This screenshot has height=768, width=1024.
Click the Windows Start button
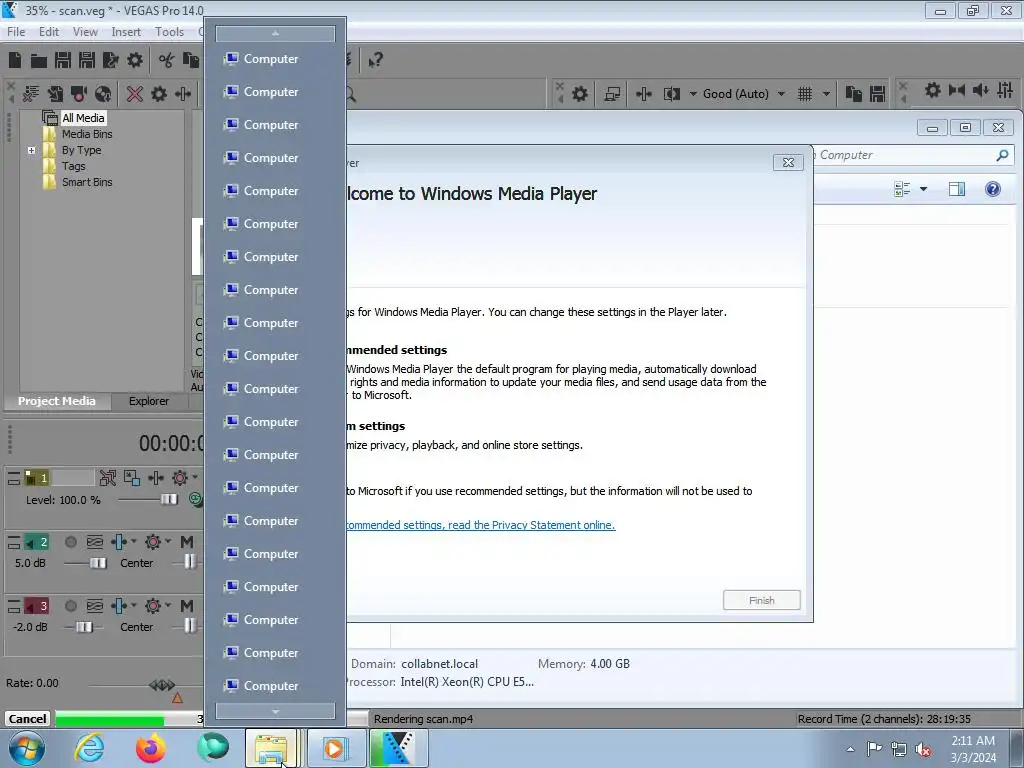(27, 748)
